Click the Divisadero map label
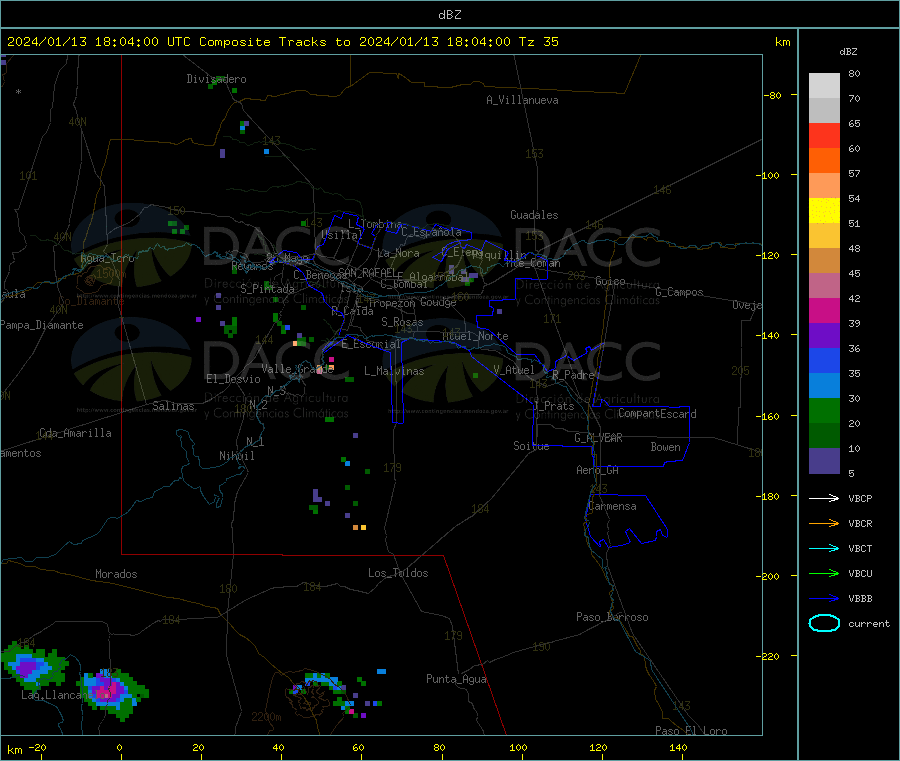Image resolution: width=900 pixels, height=761 pixels. 216,79
